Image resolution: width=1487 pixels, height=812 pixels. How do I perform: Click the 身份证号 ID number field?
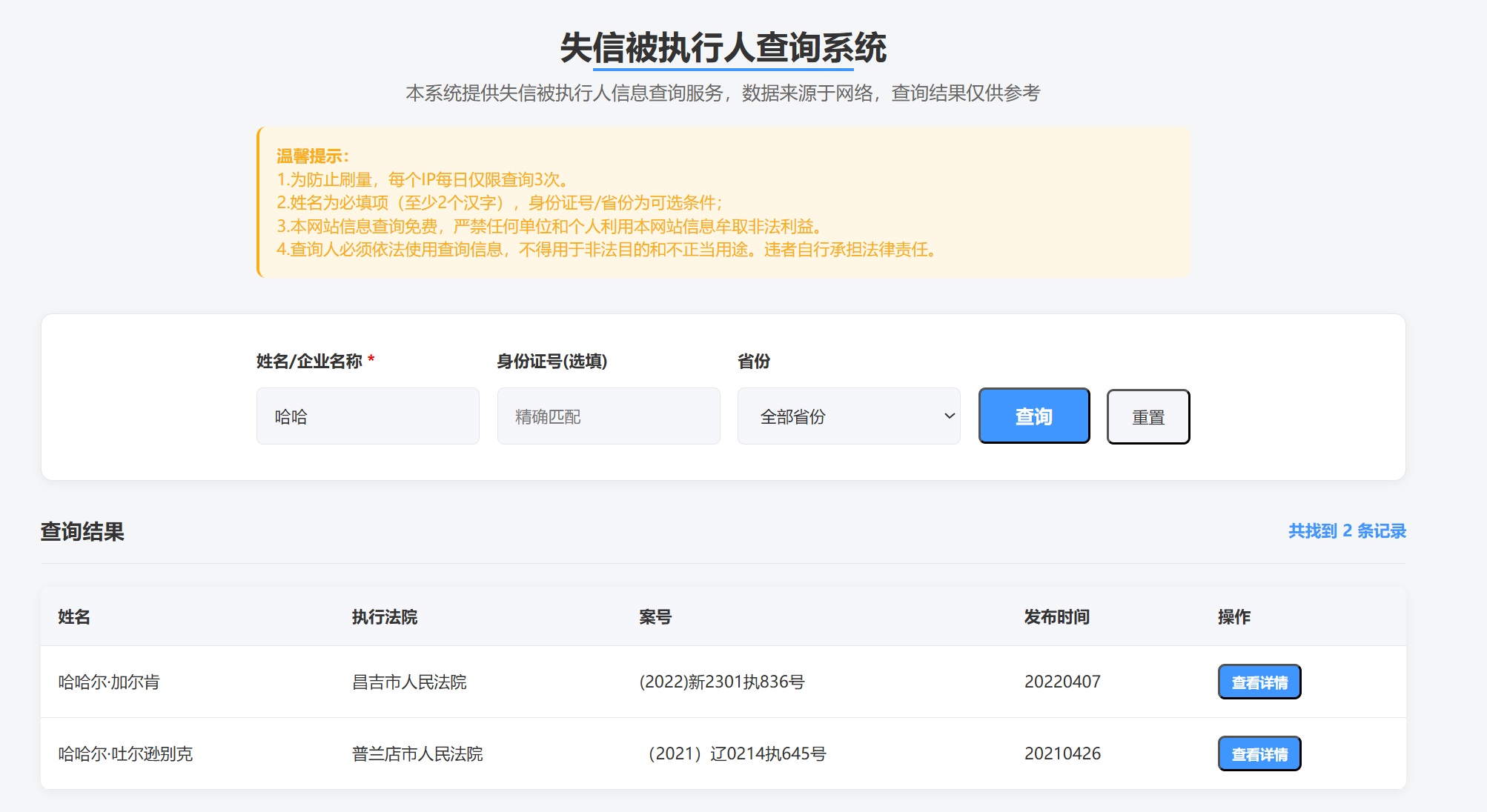click(608, 416)
